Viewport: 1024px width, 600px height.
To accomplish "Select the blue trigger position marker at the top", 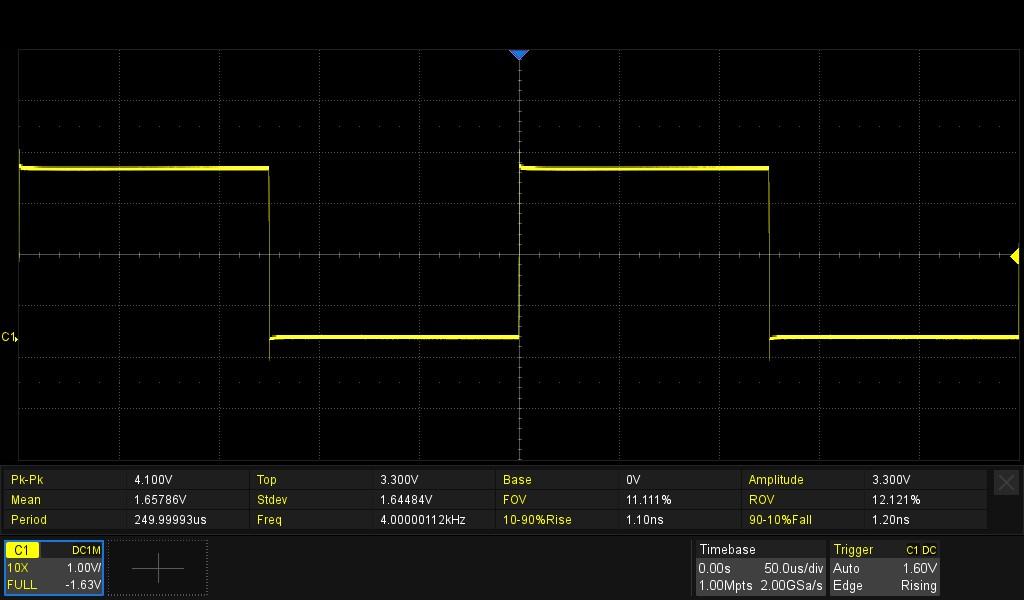I will tap(519, 55).
